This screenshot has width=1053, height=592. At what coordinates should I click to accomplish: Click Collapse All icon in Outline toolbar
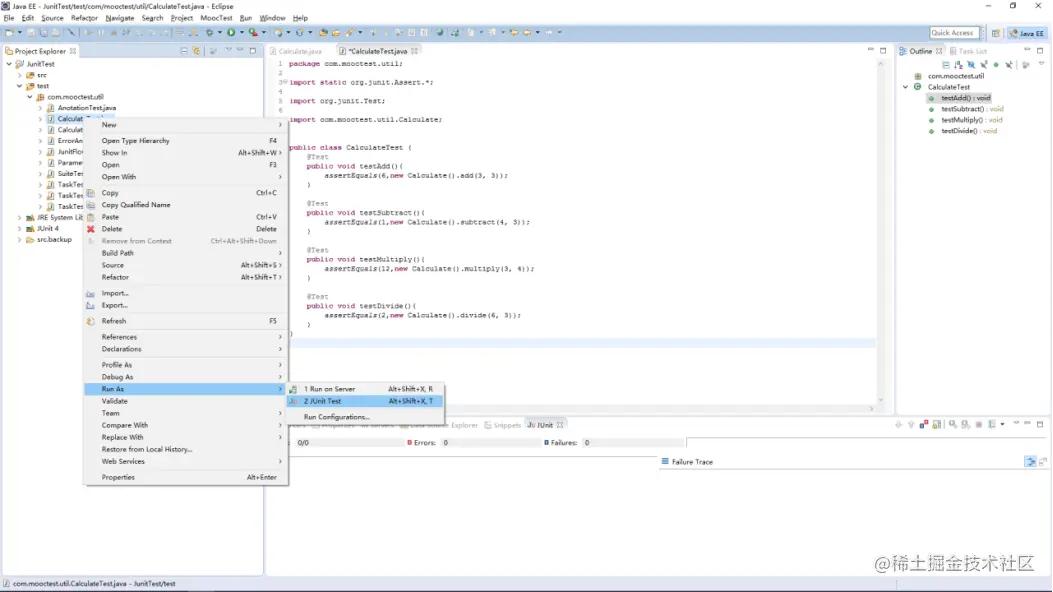click(x=946, y=64)
